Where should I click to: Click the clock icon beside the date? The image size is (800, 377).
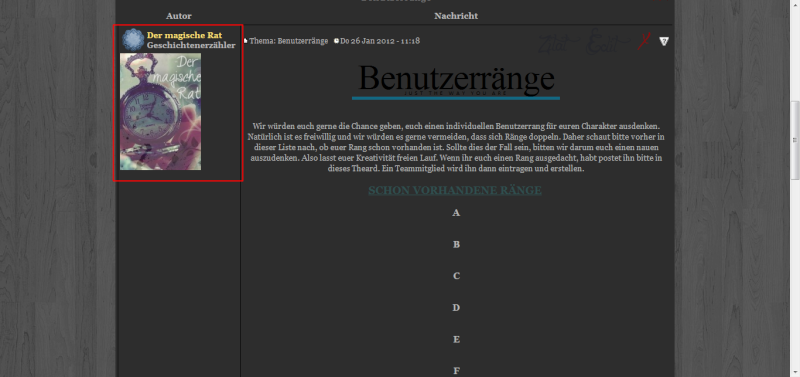[x=336, y=41]
